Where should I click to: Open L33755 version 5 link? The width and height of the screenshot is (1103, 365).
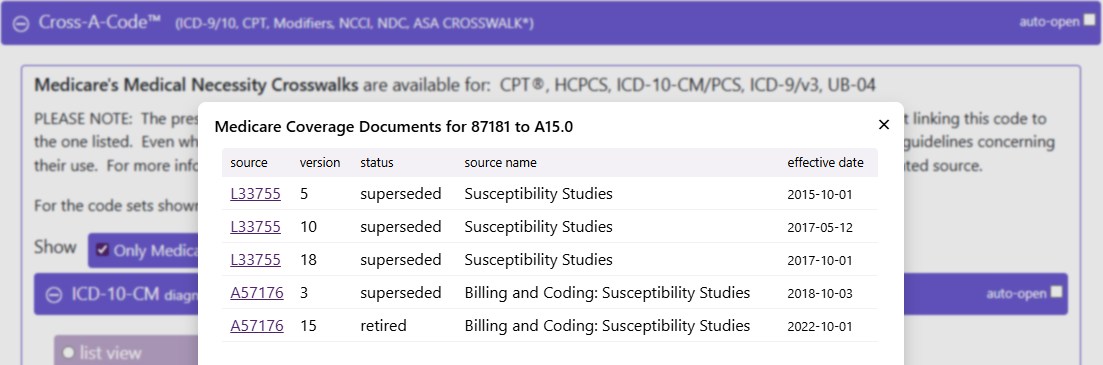pos(255,193)
